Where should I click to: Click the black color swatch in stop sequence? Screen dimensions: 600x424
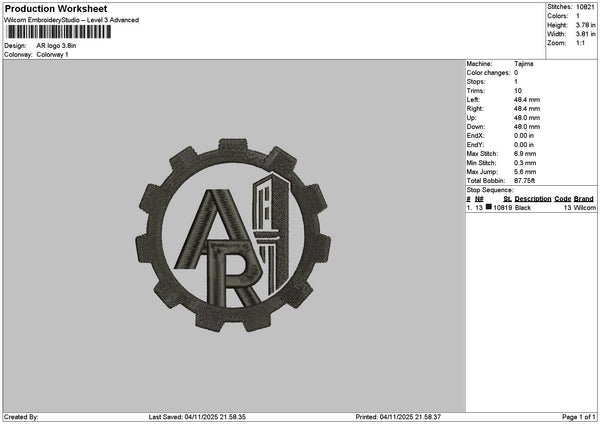point(489,207)
